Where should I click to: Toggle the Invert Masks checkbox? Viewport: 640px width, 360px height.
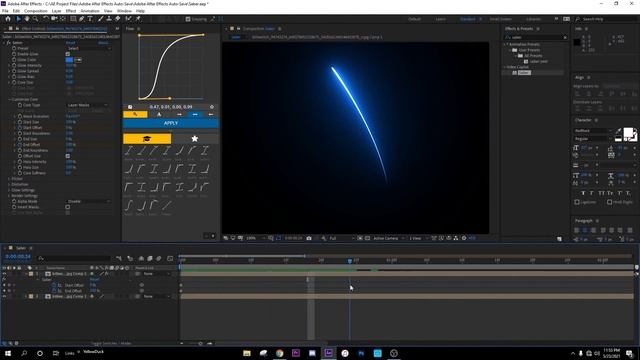68,207
